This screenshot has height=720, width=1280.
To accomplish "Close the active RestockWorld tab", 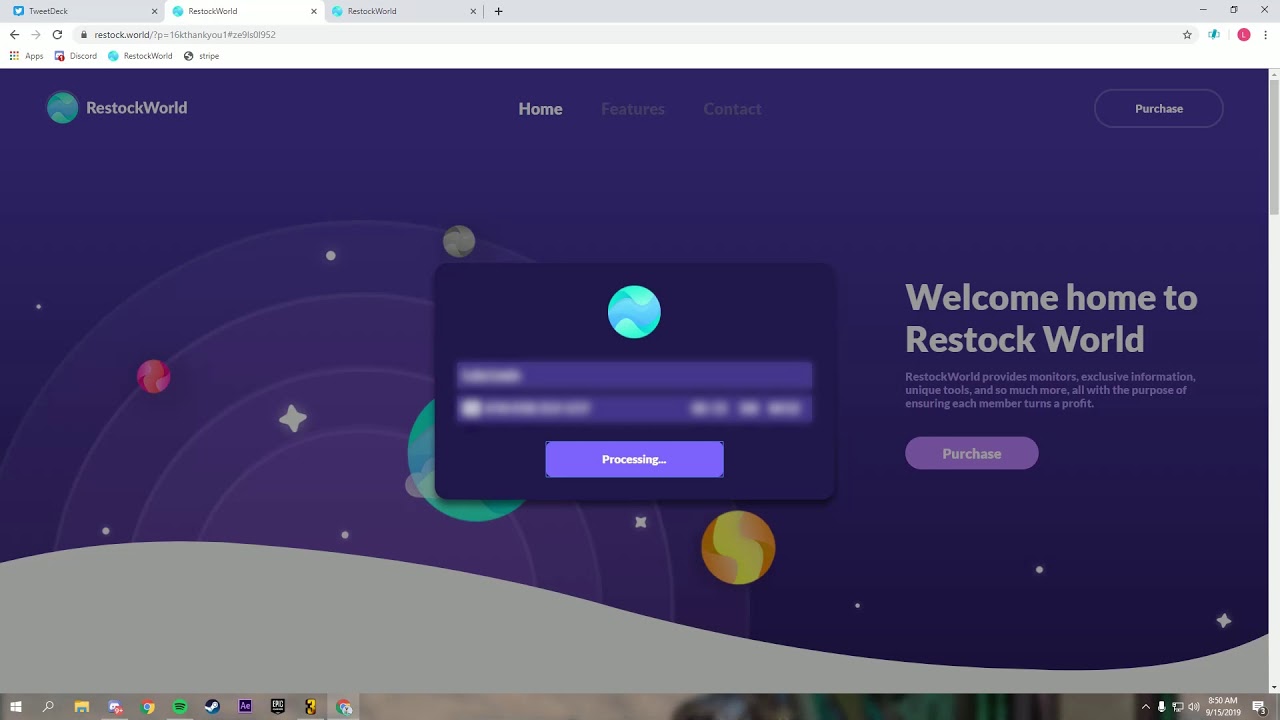I will [x=314, y=11].
